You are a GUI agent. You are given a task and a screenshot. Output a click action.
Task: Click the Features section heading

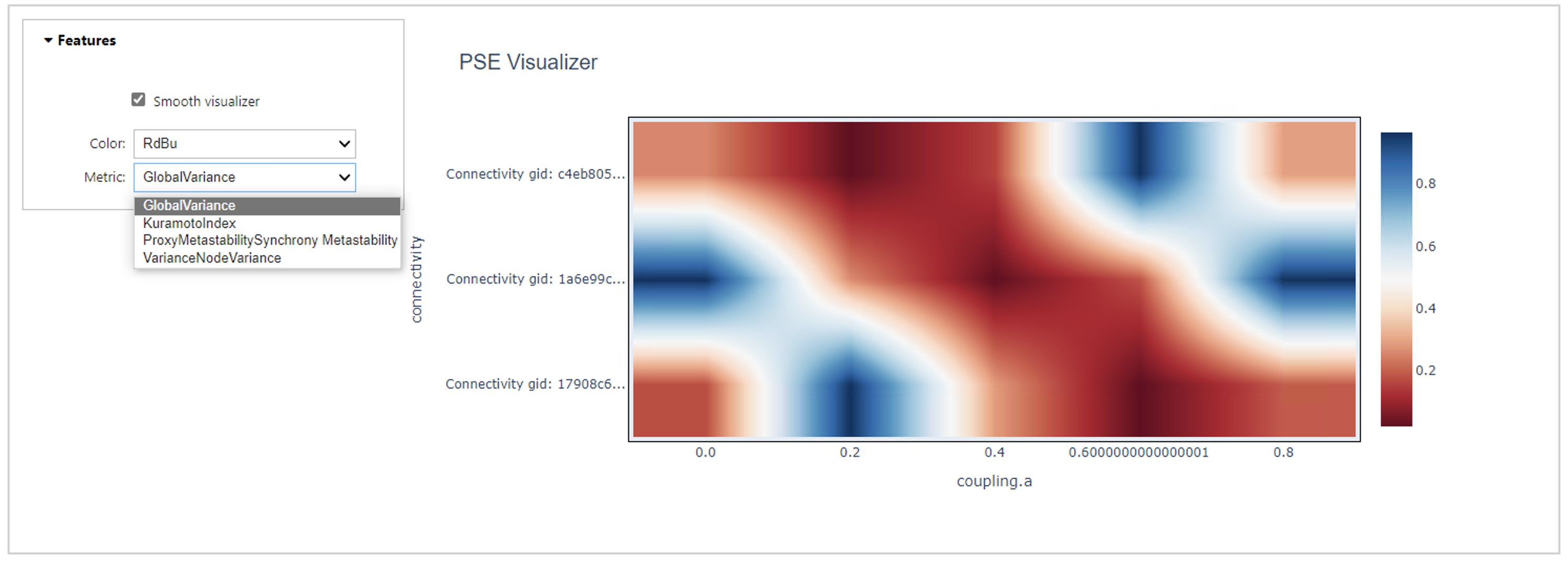pyautogui.click(x=87, y=40)
